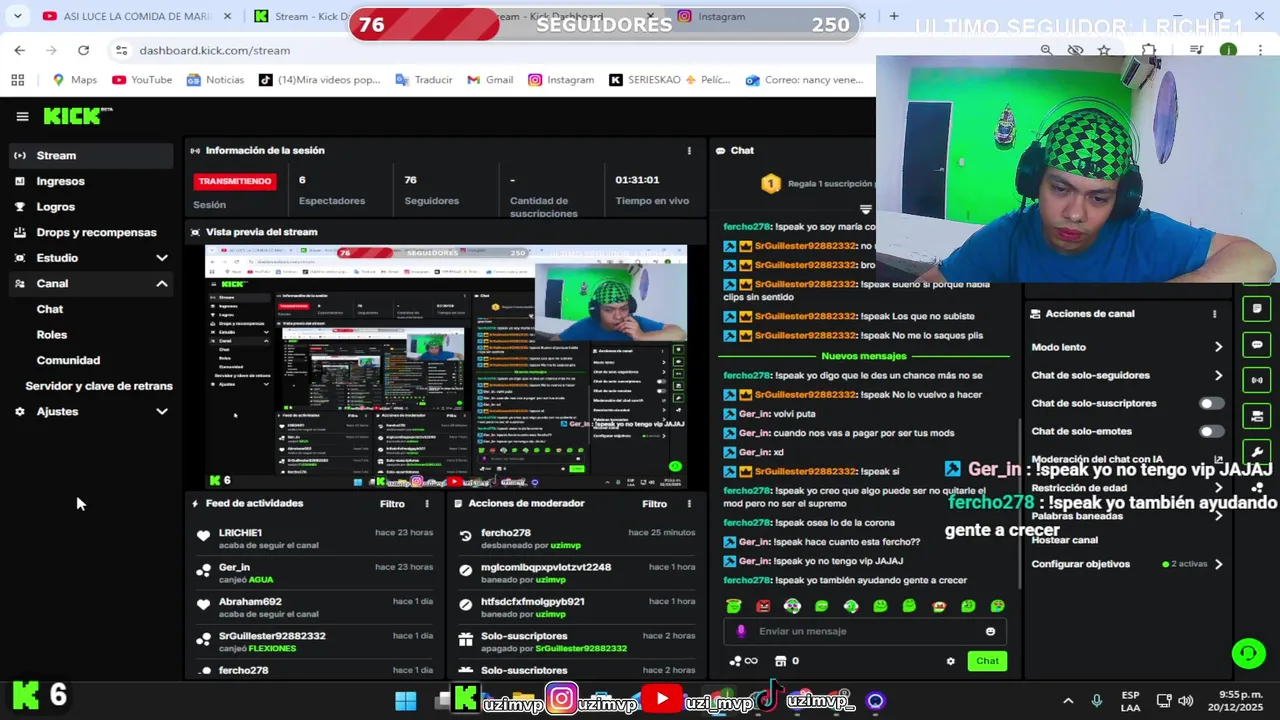Click the browser back arrow

coord(20,50)
